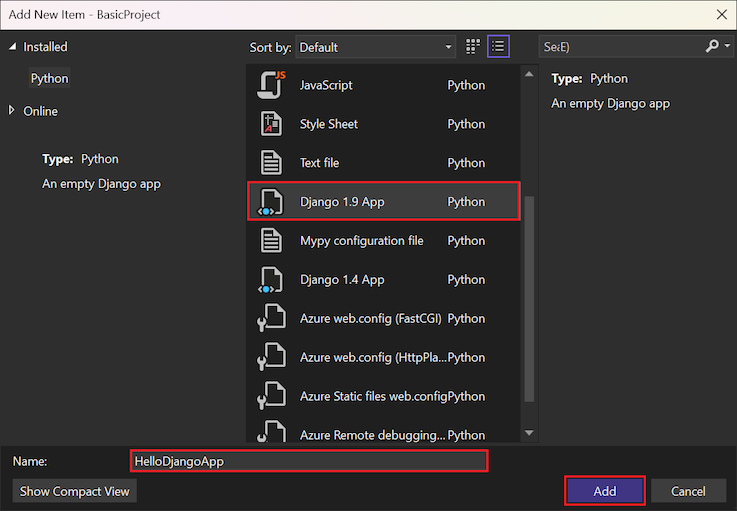Select the Style Sheet template icon
The height and width of the screenshot is (511, 737).
(271, 124)
